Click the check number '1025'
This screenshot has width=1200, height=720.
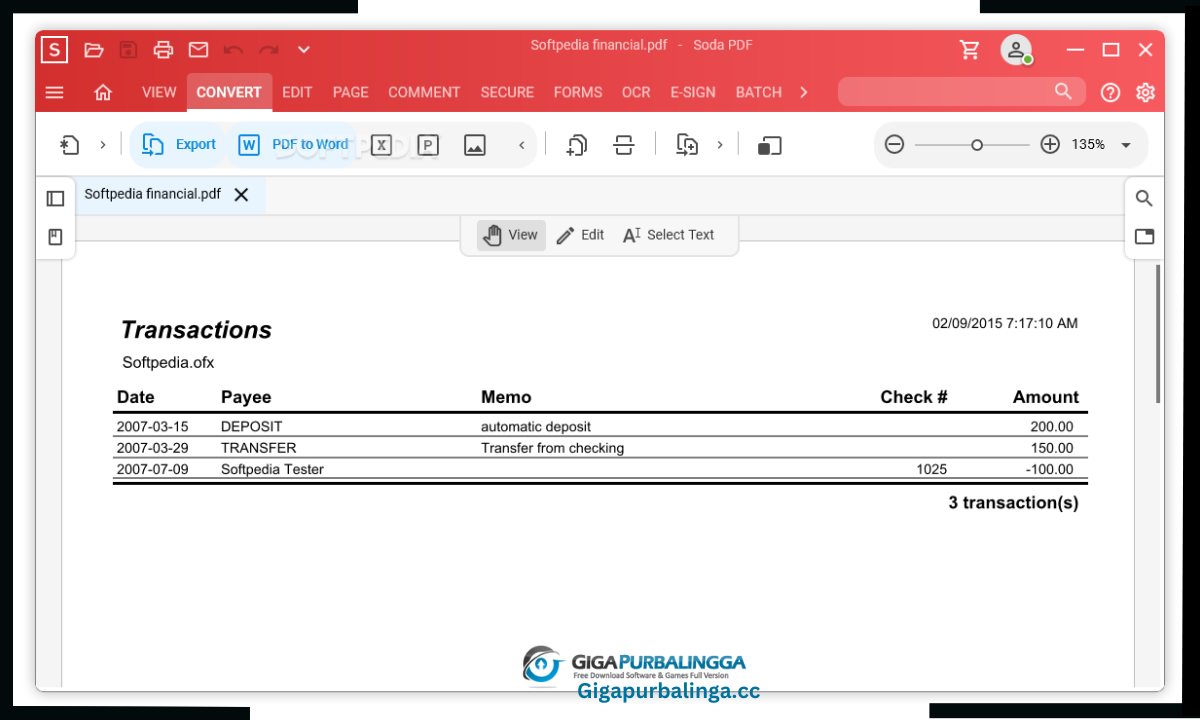click(931, 469)
